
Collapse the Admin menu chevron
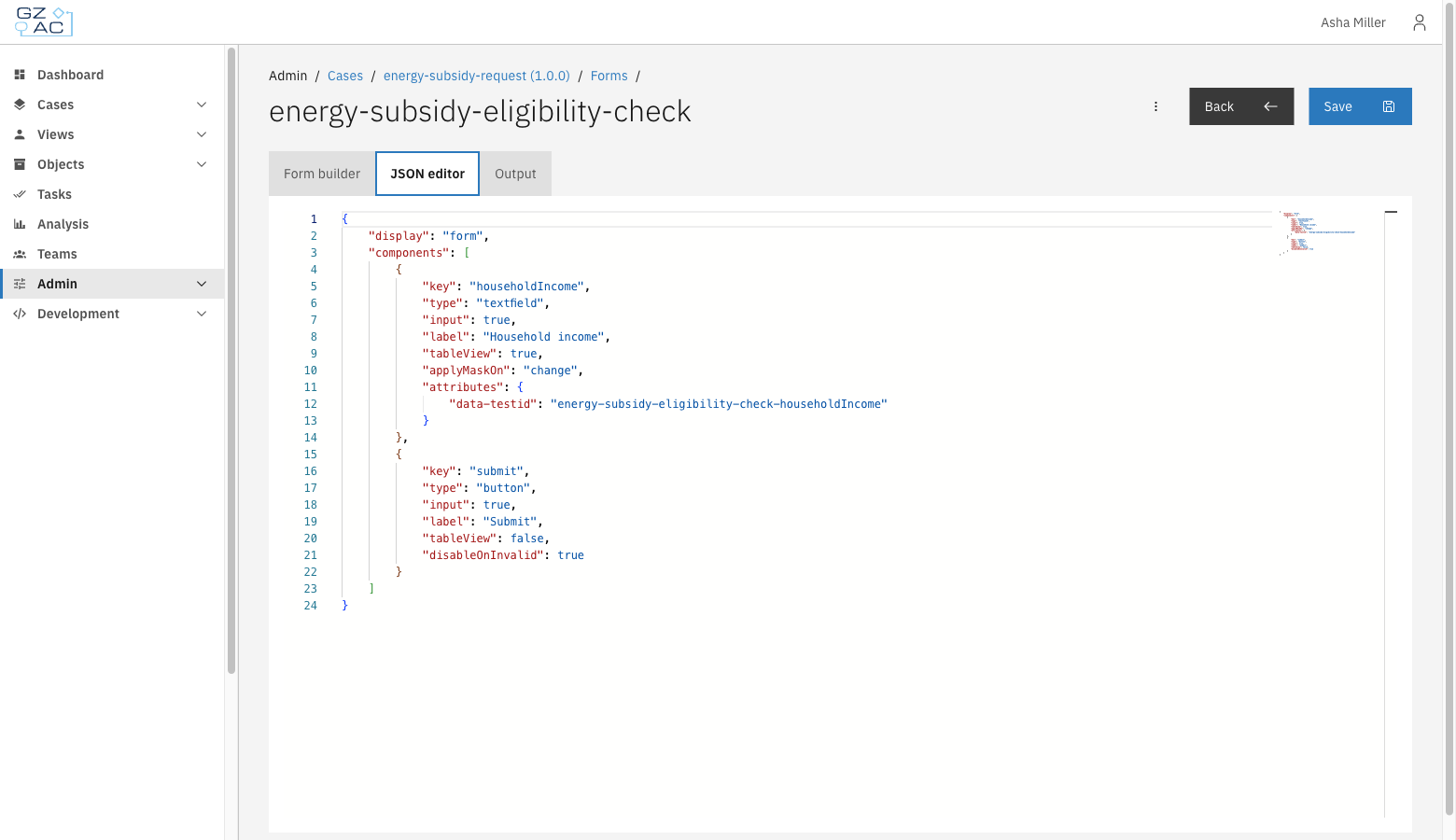coord(202,284)
